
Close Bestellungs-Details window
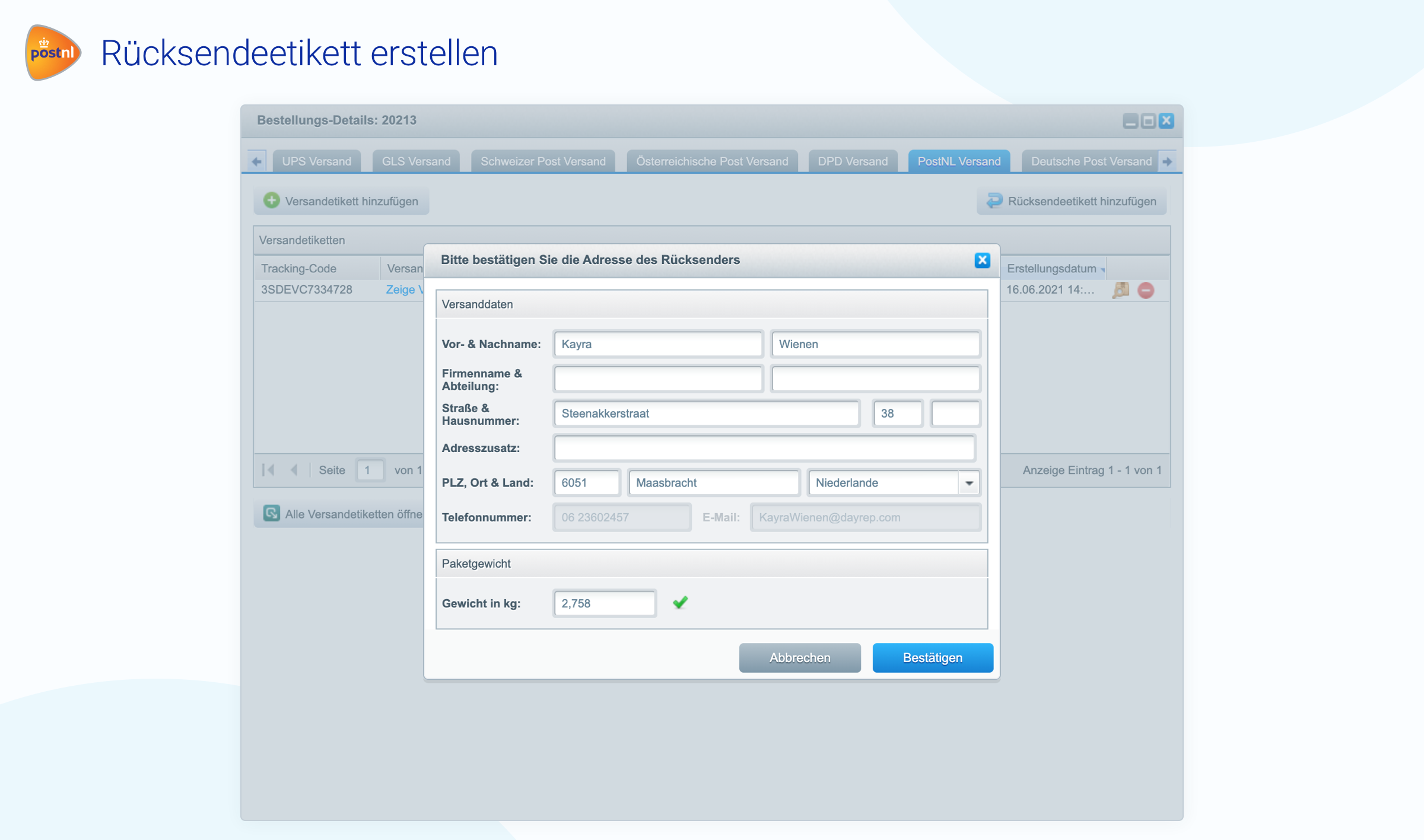pos(1166,121)
